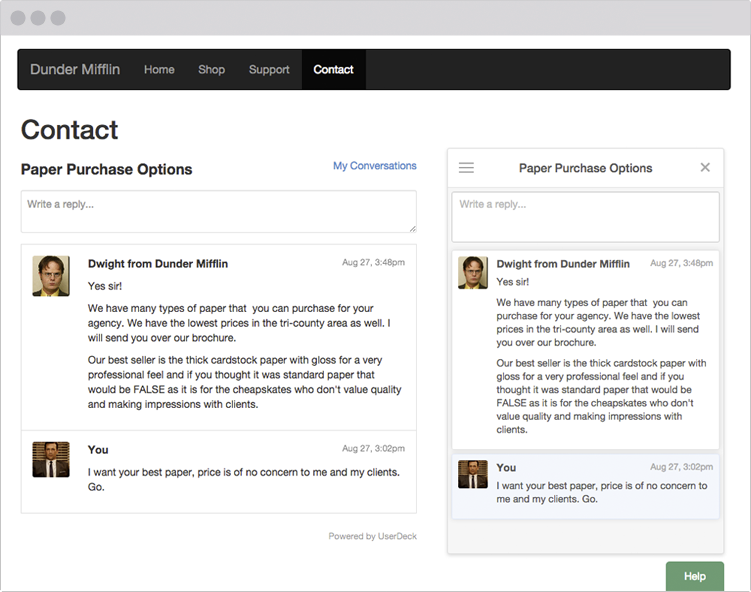Click the "You" sender name on main page

pos(98,450)
